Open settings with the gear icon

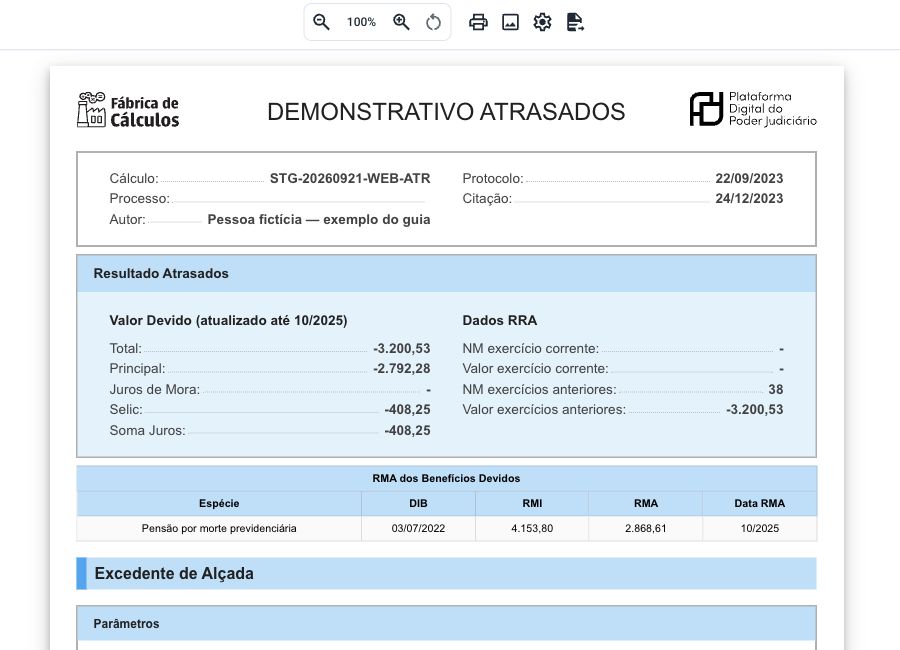click(x=542, y=22)
